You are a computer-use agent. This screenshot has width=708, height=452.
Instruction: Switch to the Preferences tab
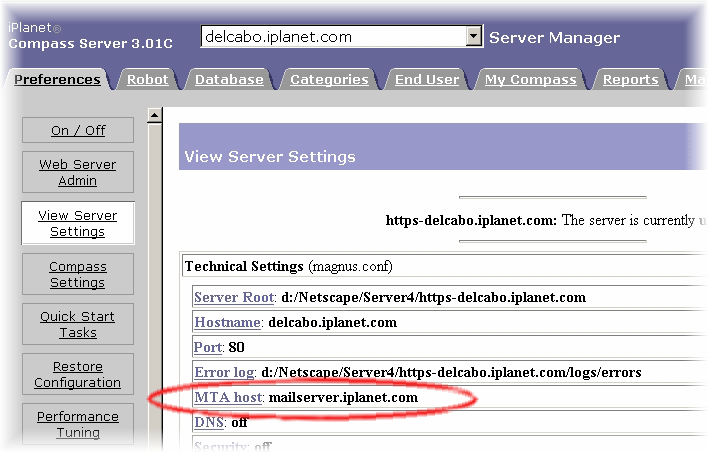click(x=57, y=79)
